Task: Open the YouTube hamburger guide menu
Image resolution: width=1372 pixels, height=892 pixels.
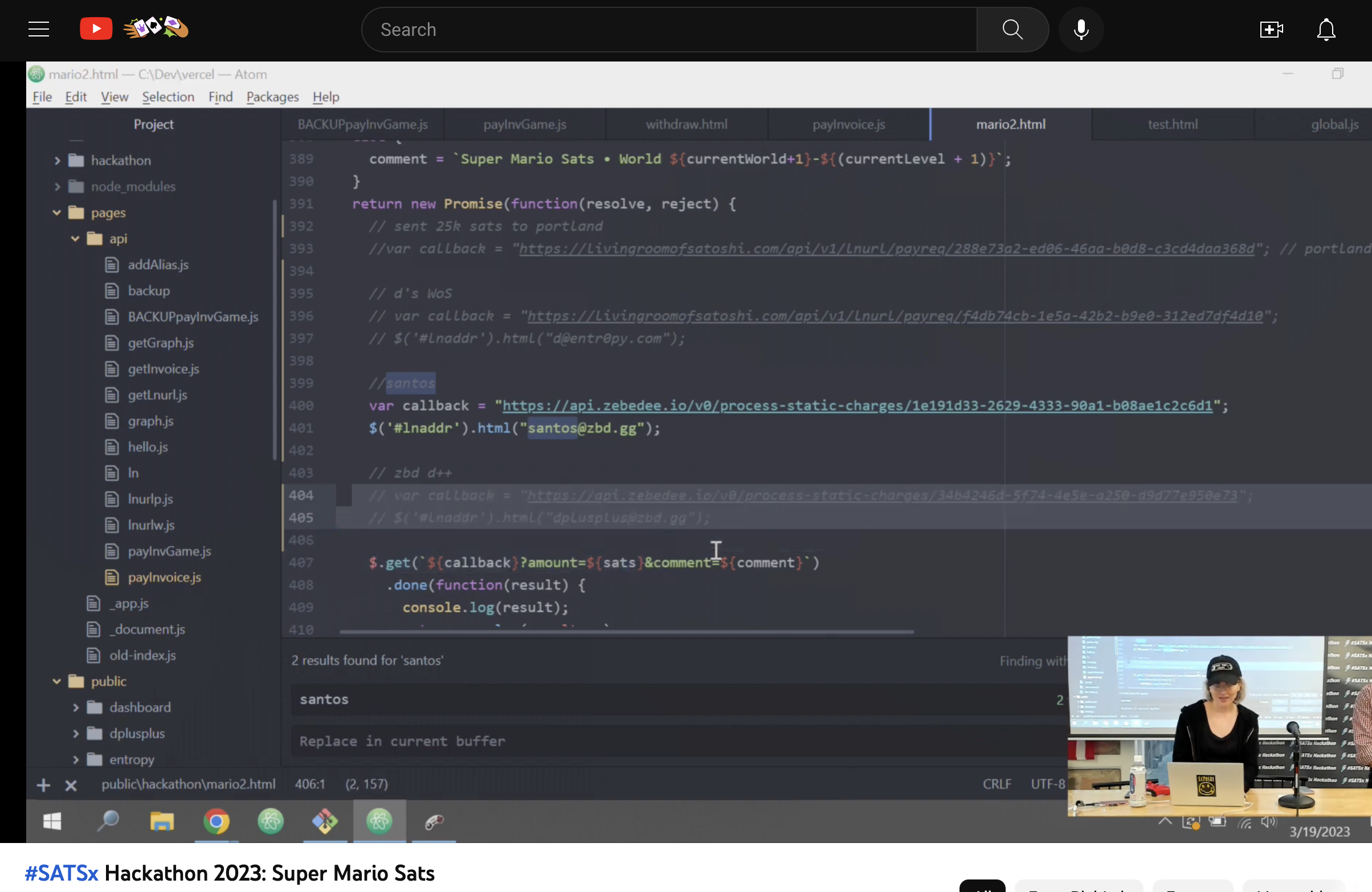Action: pyautogui.click(x=39, y=30)
